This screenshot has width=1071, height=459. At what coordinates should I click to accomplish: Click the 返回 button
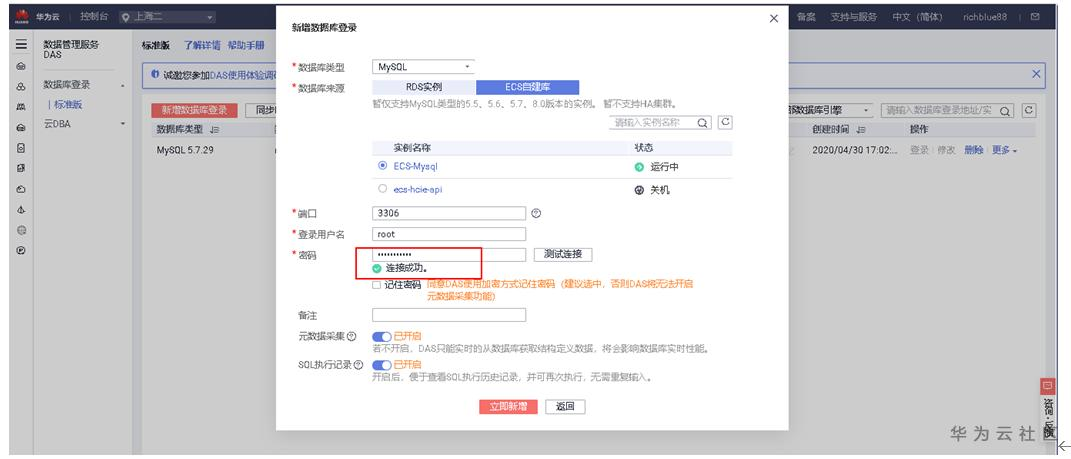click(x=565, y=406)
